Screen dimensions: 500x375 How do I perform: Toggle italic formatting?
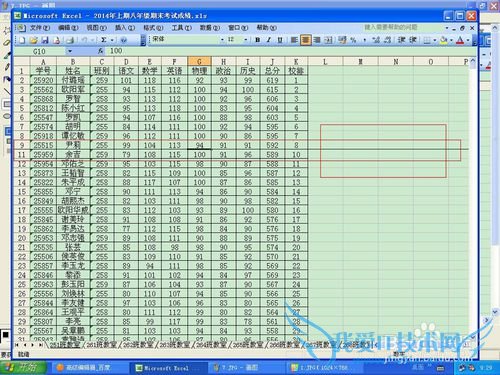269,40
